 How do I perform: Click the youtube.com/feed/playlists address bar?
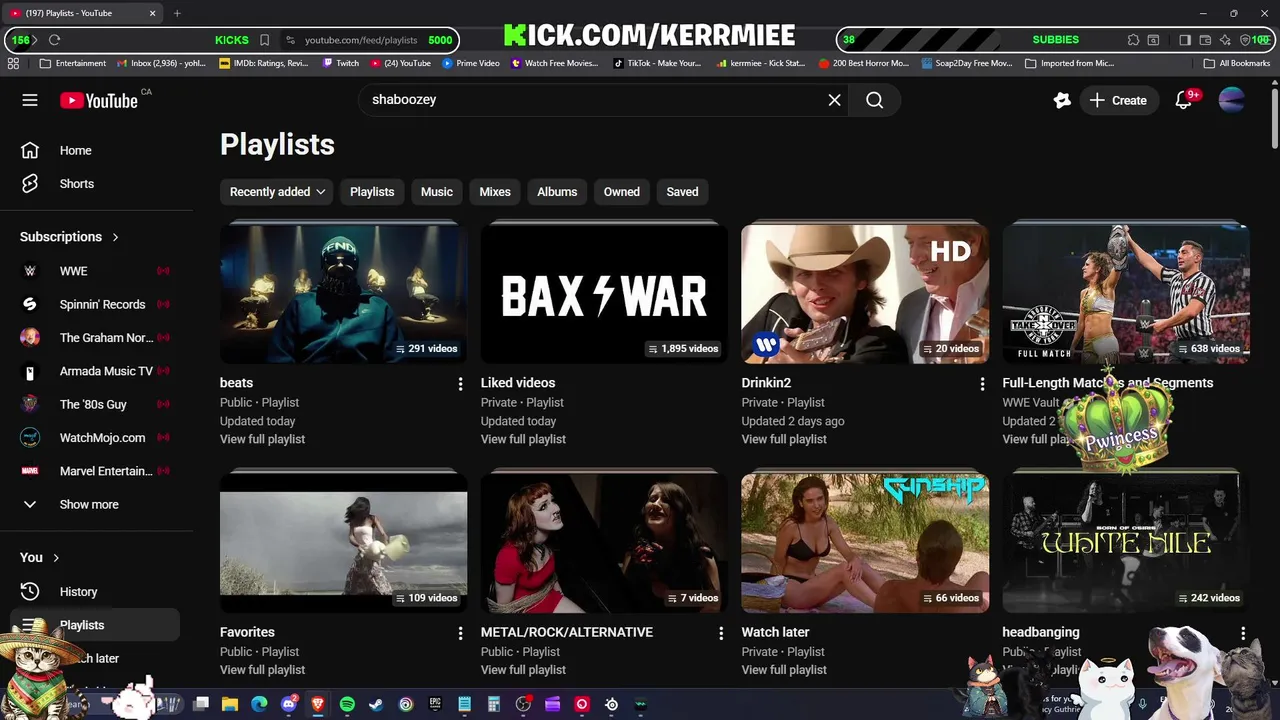pyautogui.click(x=361, y=40)
